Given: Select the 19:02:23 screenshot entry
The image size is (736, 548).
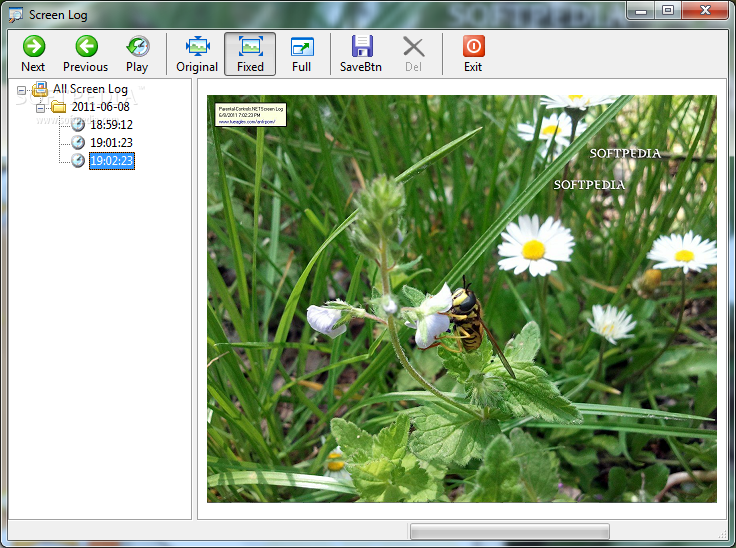Looking at the screenshot, I should [112, 161].
